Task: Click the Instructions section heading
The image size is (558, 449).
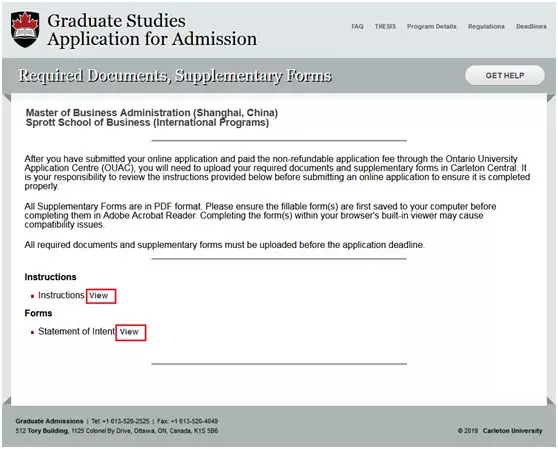Action: (x=50, y=277)
